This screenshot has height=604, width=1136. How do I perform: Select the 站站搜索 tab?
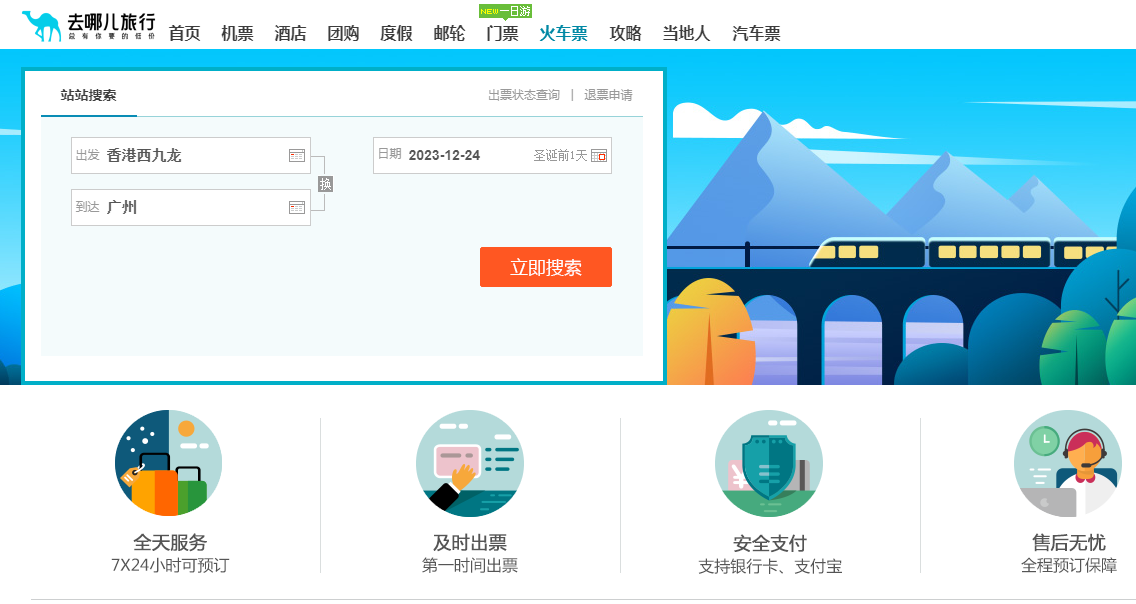pos(88,95)
